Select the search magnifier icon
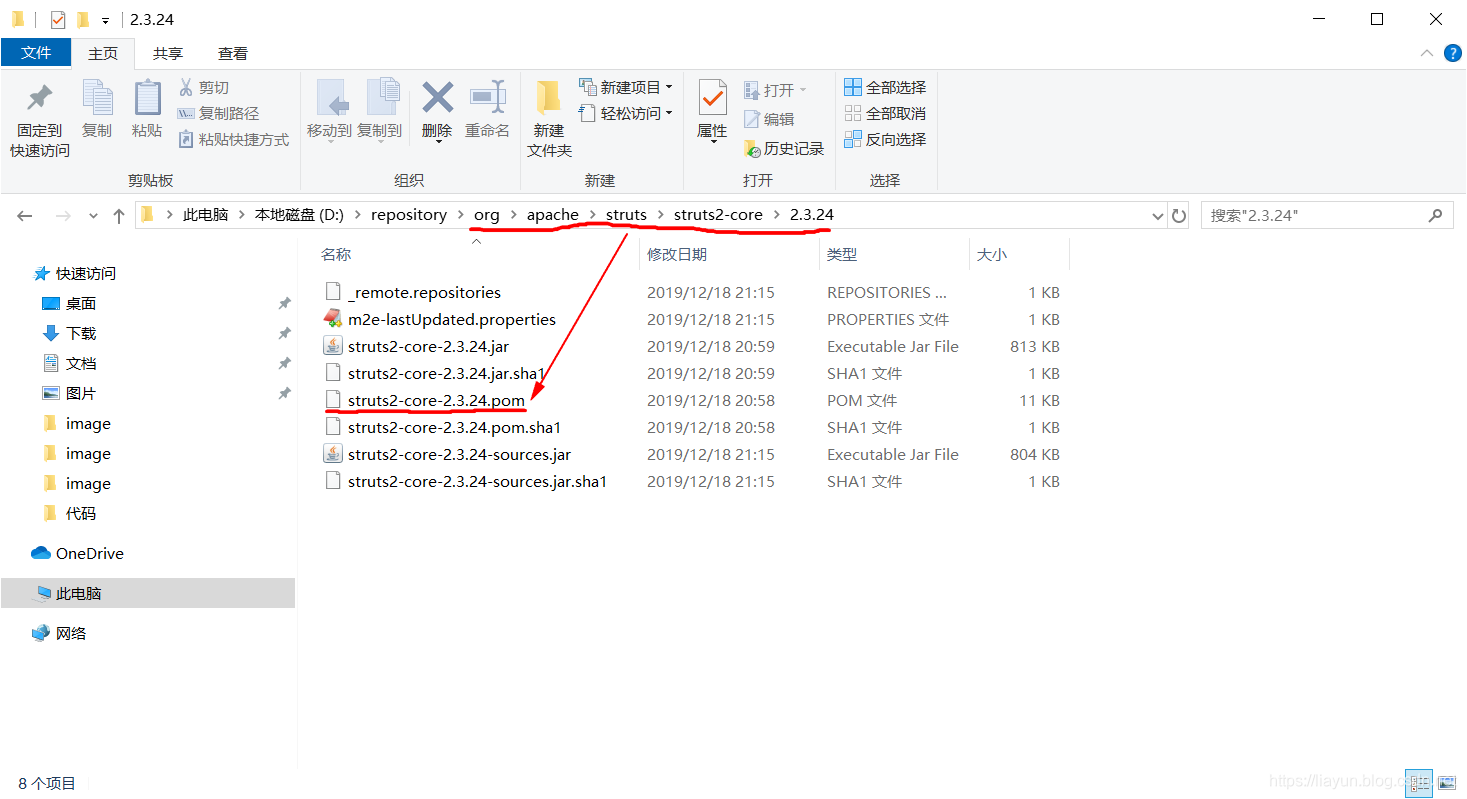This screenshot has height=799, width=1467. [x=1435, y=215]
